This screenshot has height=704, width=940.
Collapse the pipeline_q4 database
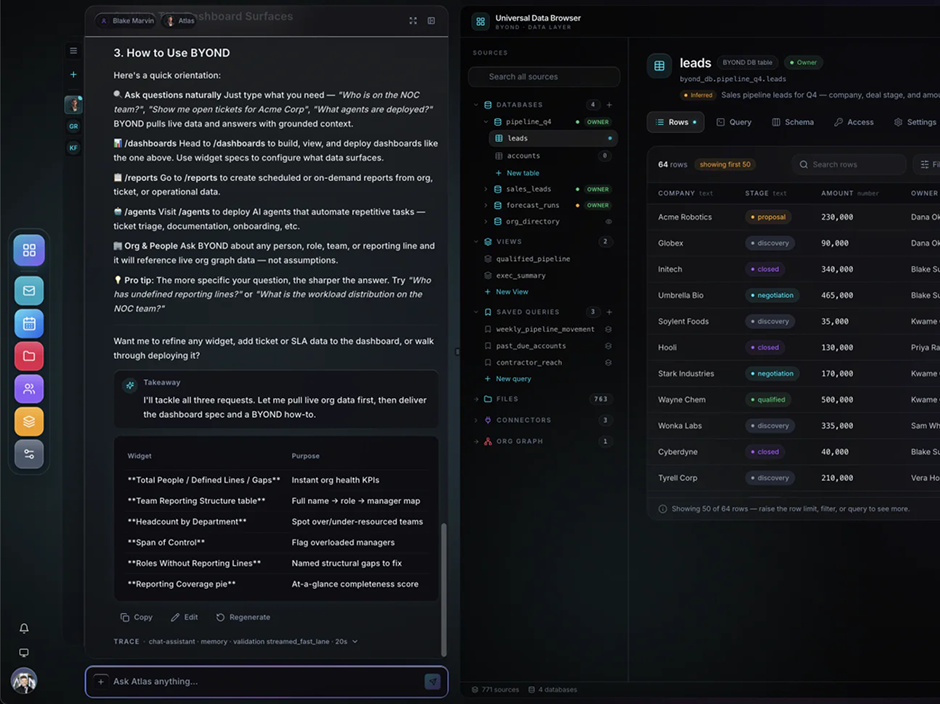(486, 122)
